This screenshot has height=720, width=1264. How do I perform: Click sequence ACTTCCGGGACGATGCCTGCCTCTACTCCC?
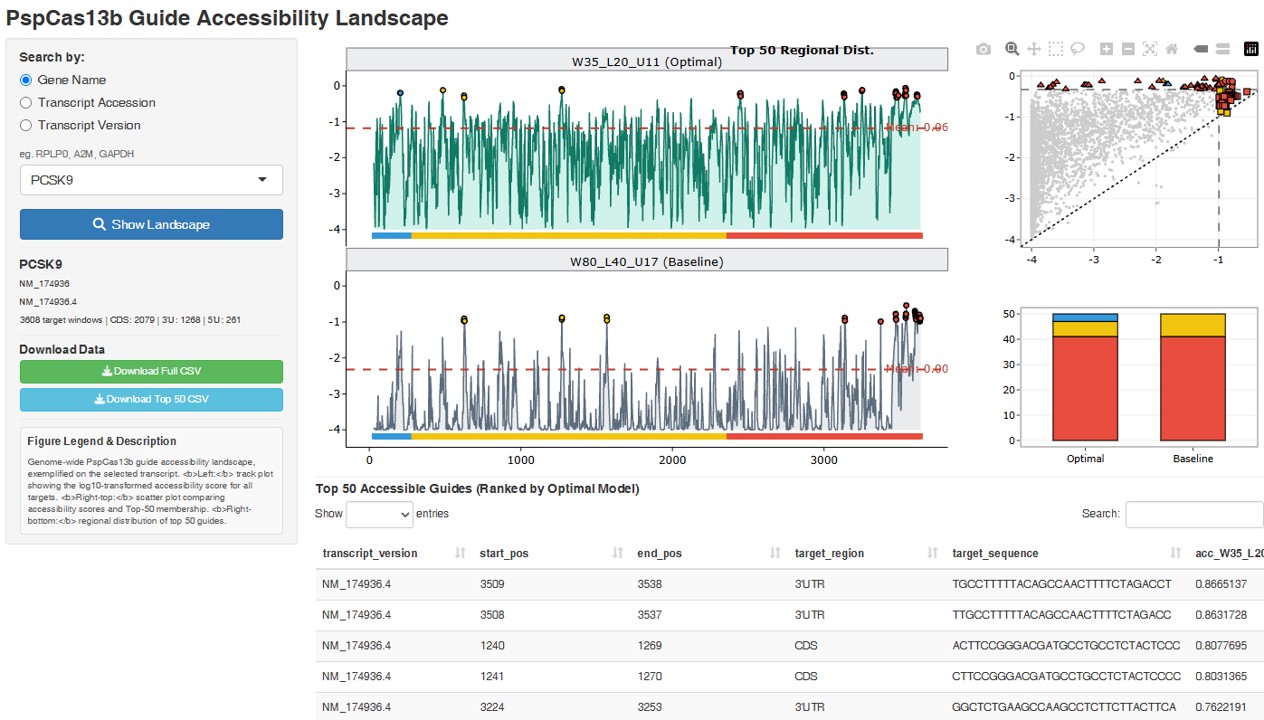click(x=1066, y=646)
